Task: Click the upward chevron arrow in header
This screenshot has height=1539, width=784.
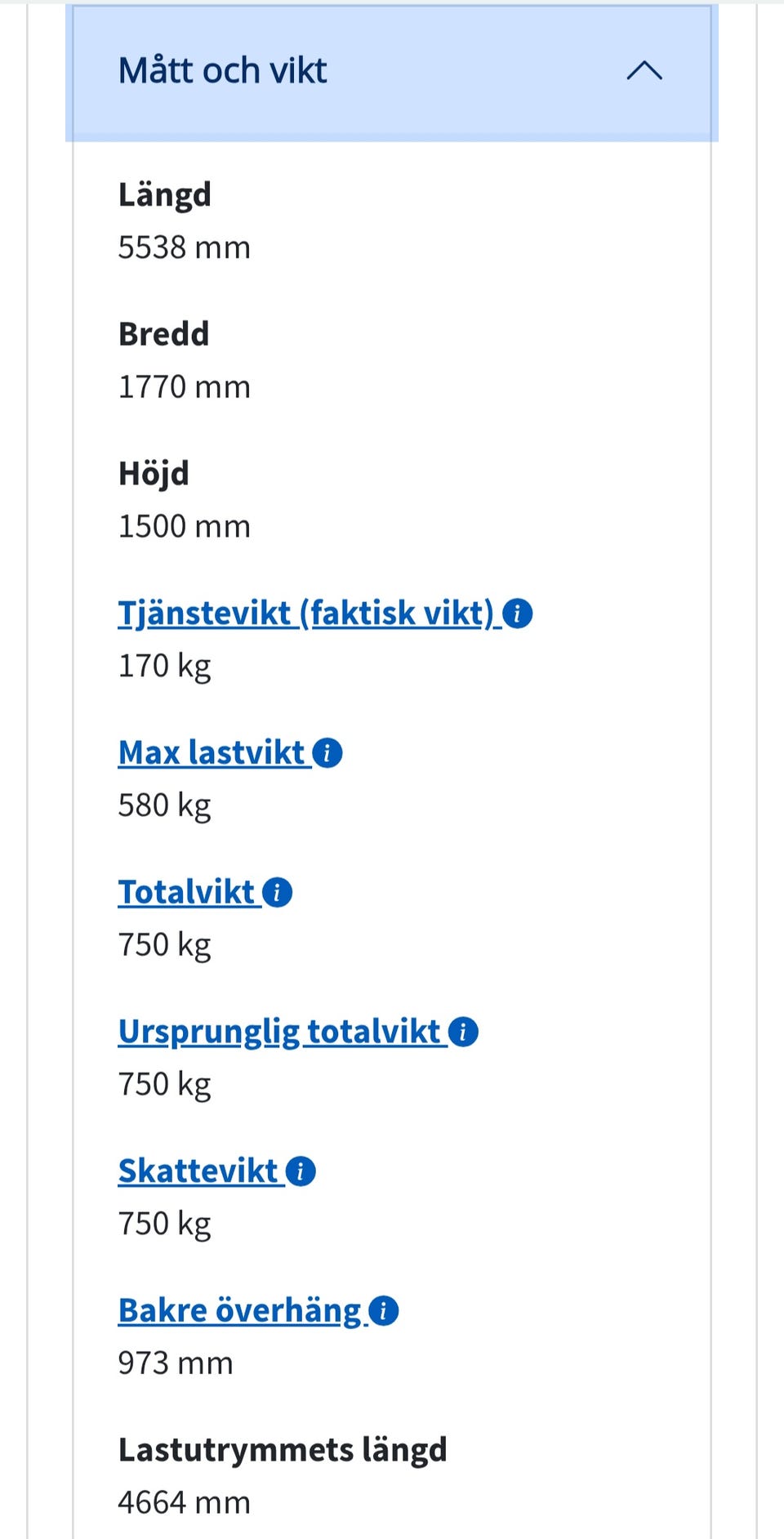Action: coord(644,71)
